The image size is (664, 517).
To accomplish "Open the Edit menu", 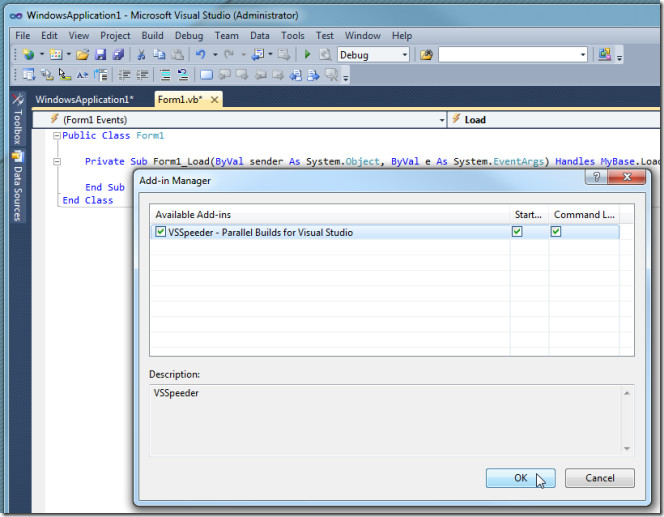I will coord(49,36).
